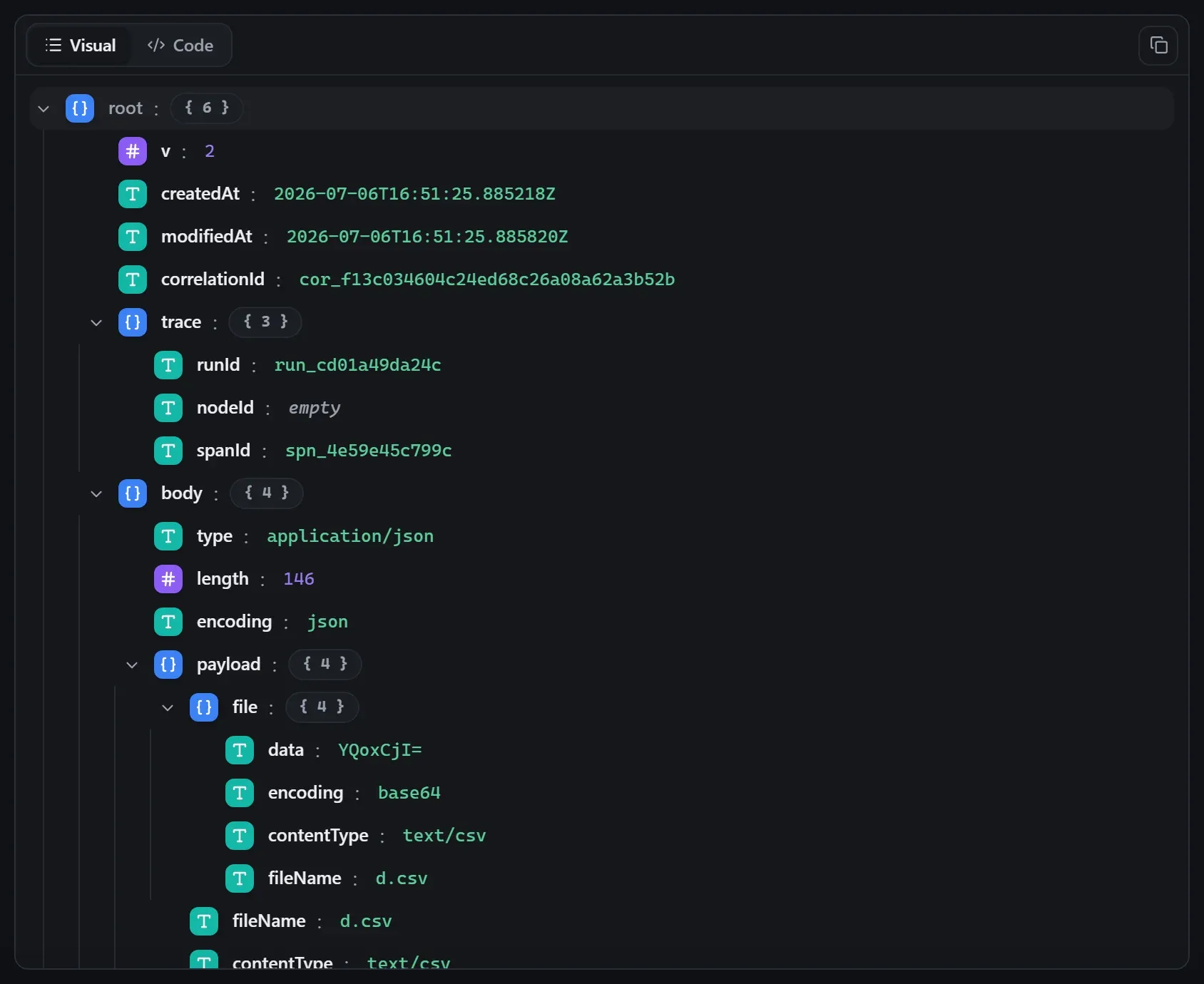
Task: Select the encoding value json
Action: (327, 622)
